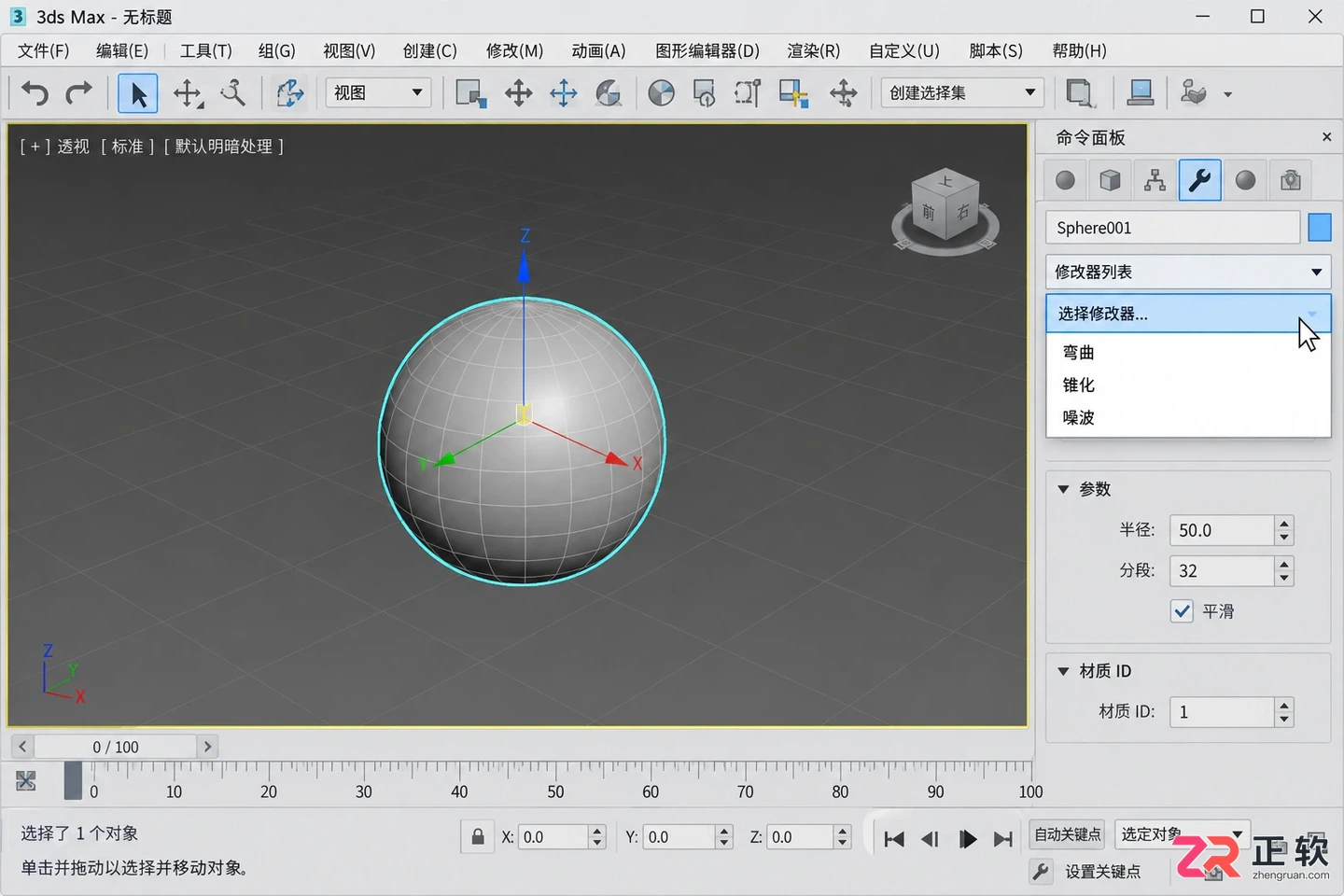Viewport: 1344px width, 896px height.
Task: Toggle the 平滑 smooth checkbox
Action: 1183,611
